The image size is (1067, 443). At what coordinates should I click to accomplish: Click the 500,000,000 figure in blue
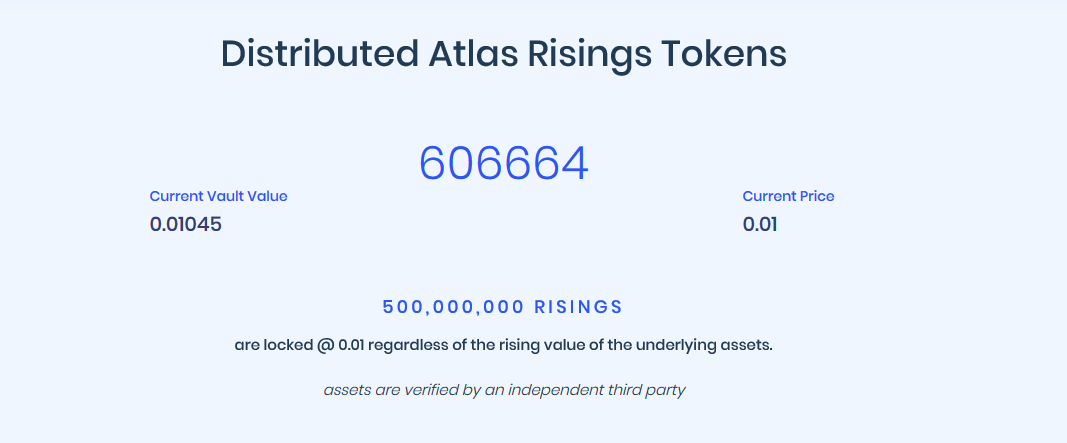coord(453,306)
